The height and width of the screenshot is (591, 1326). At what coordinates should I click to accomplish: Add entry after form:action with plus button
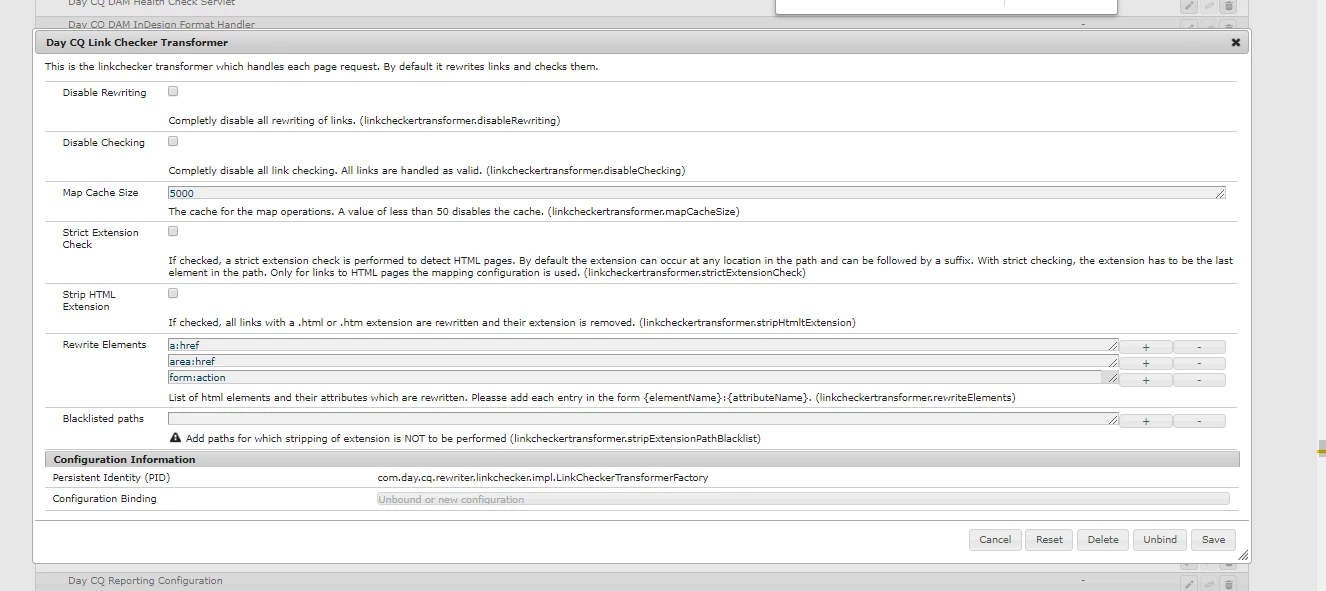[1145, 380]
